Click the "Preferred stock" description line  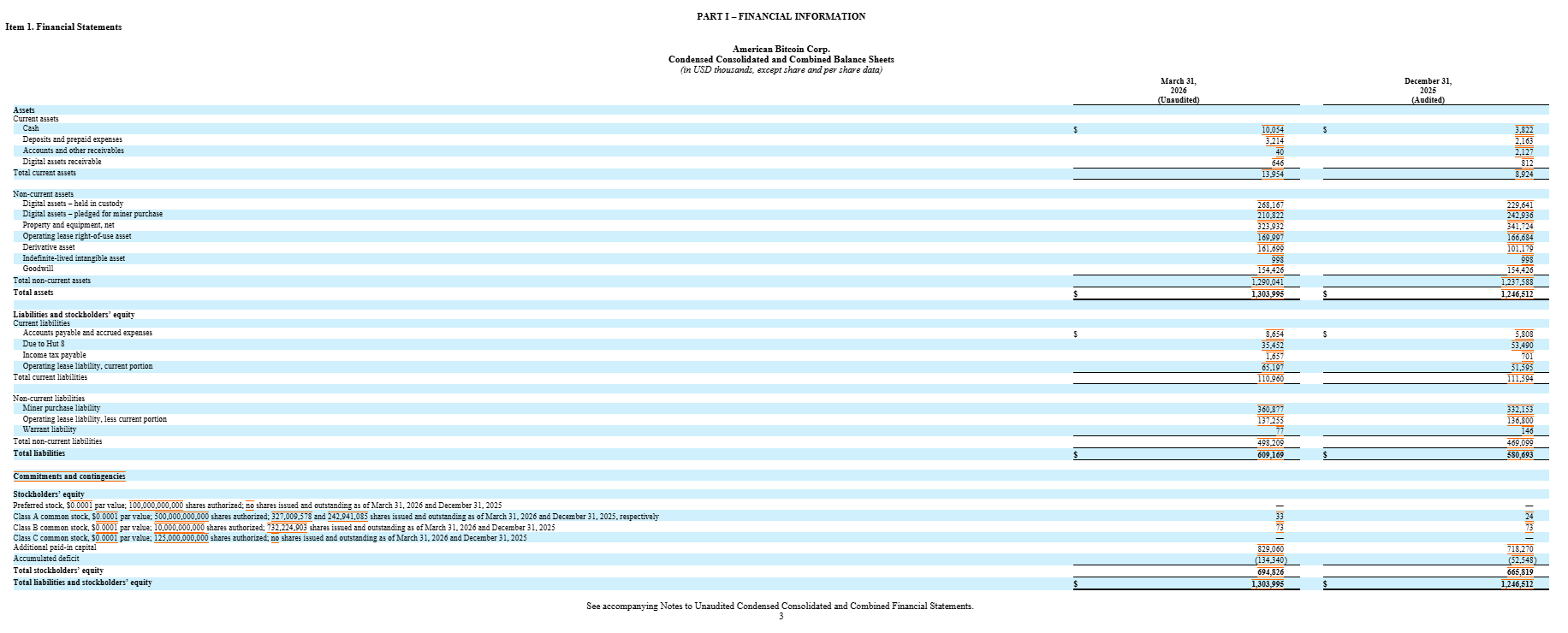click(x=258, y=506)
